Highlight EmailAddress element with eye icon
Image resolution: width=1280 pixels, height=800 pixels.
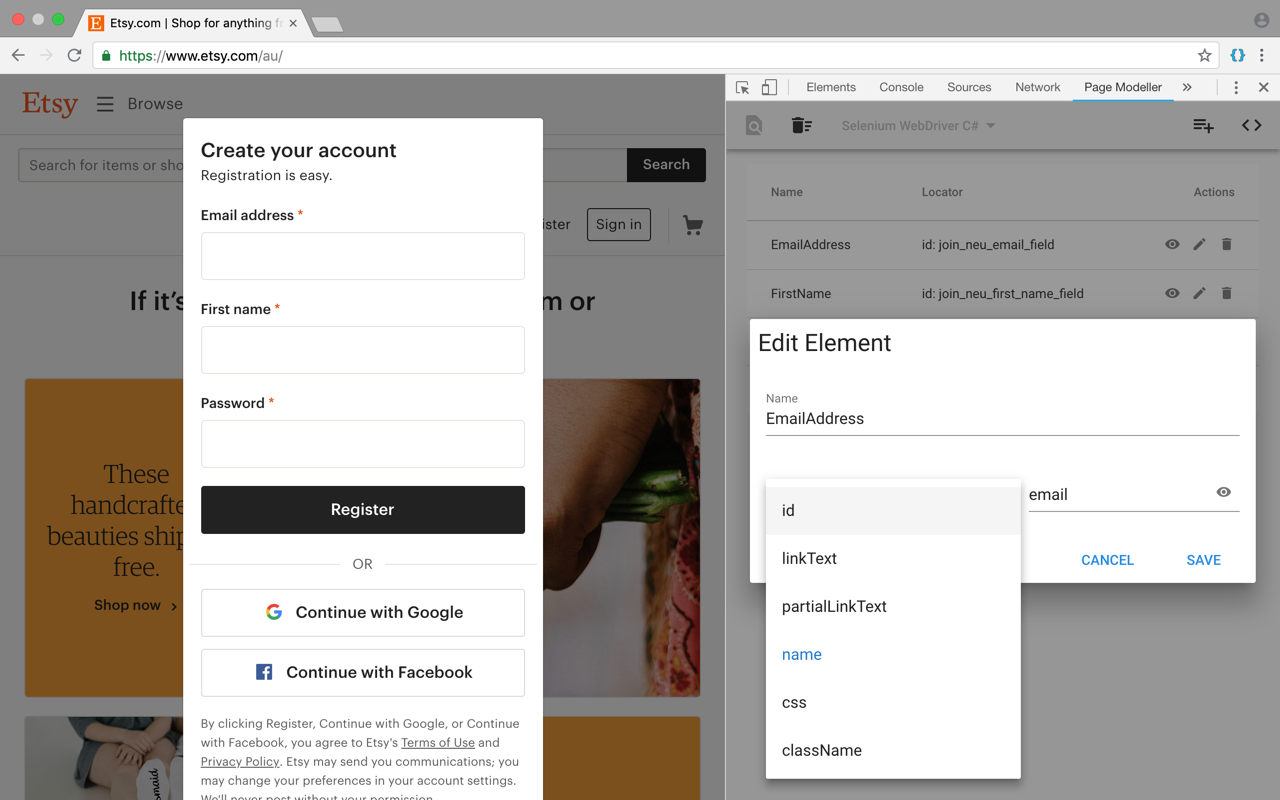1172,244
